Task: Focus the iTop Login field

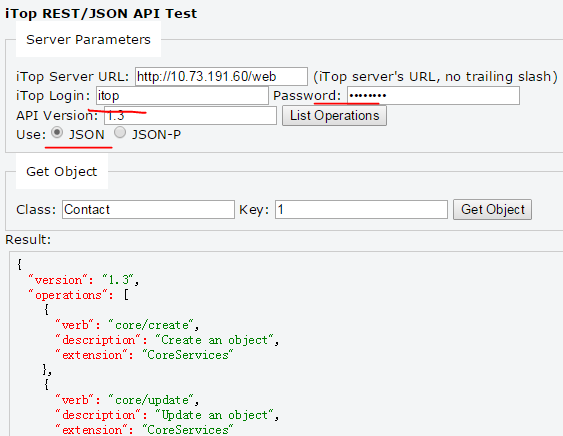Action: click(x=182, y=96)
